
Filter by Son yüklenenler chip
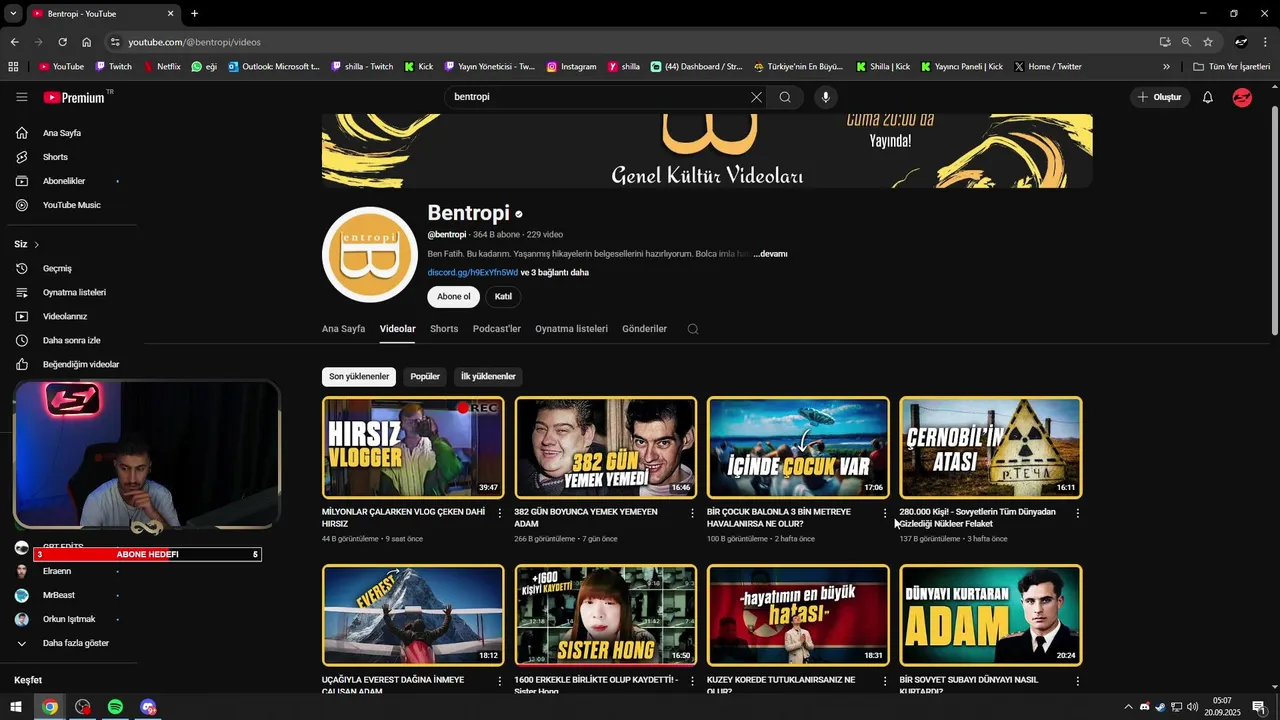pyautogui.click(x=359, y=377)
